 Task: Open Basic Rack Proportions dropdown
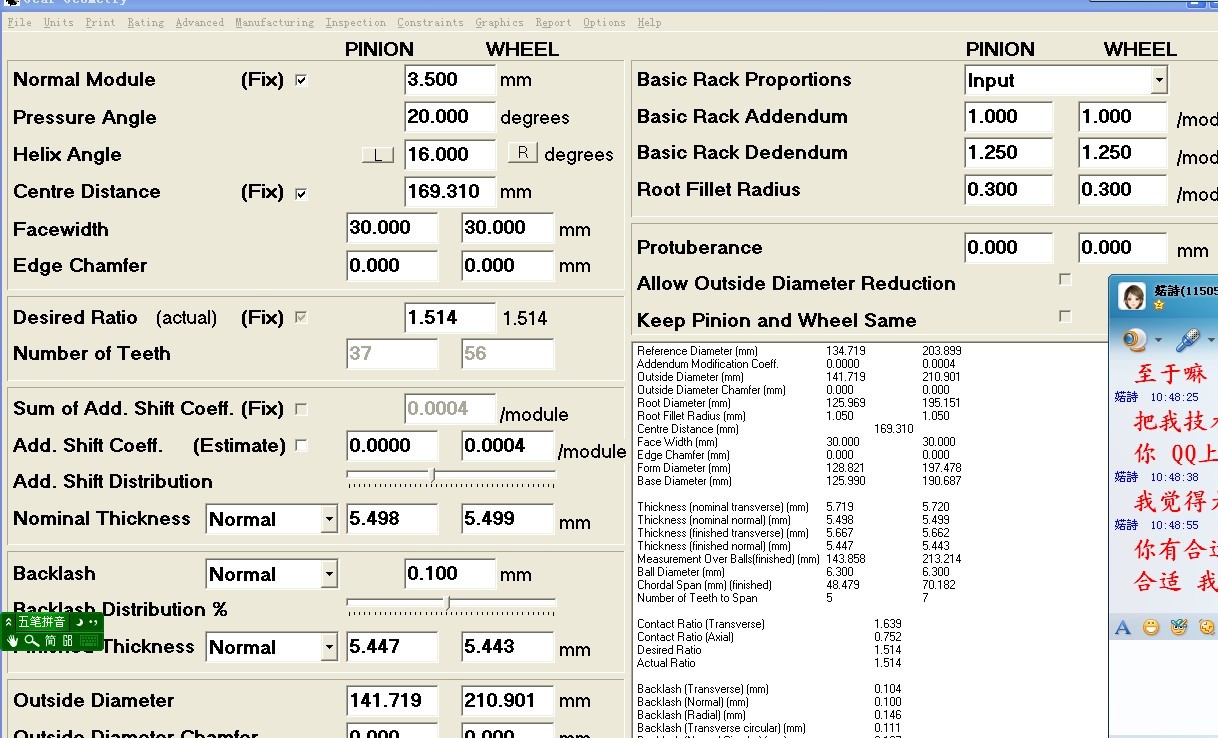[x=1158, y=80]
